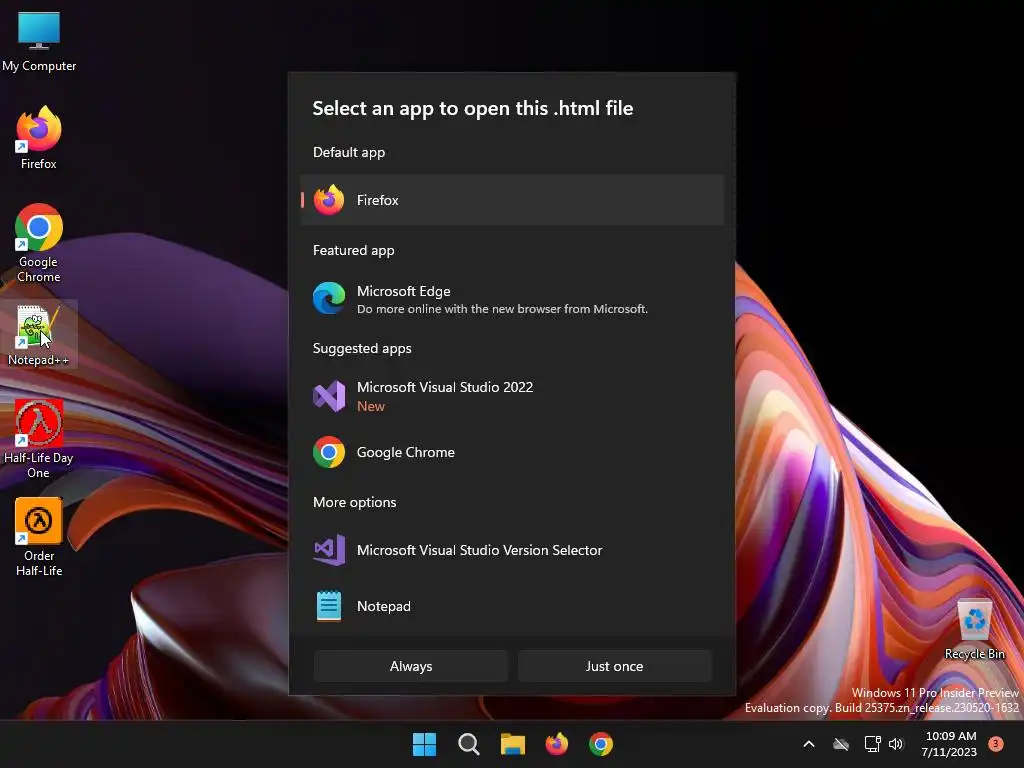Click 'Do more online with the new browser' text

click(x=502, y=309)
